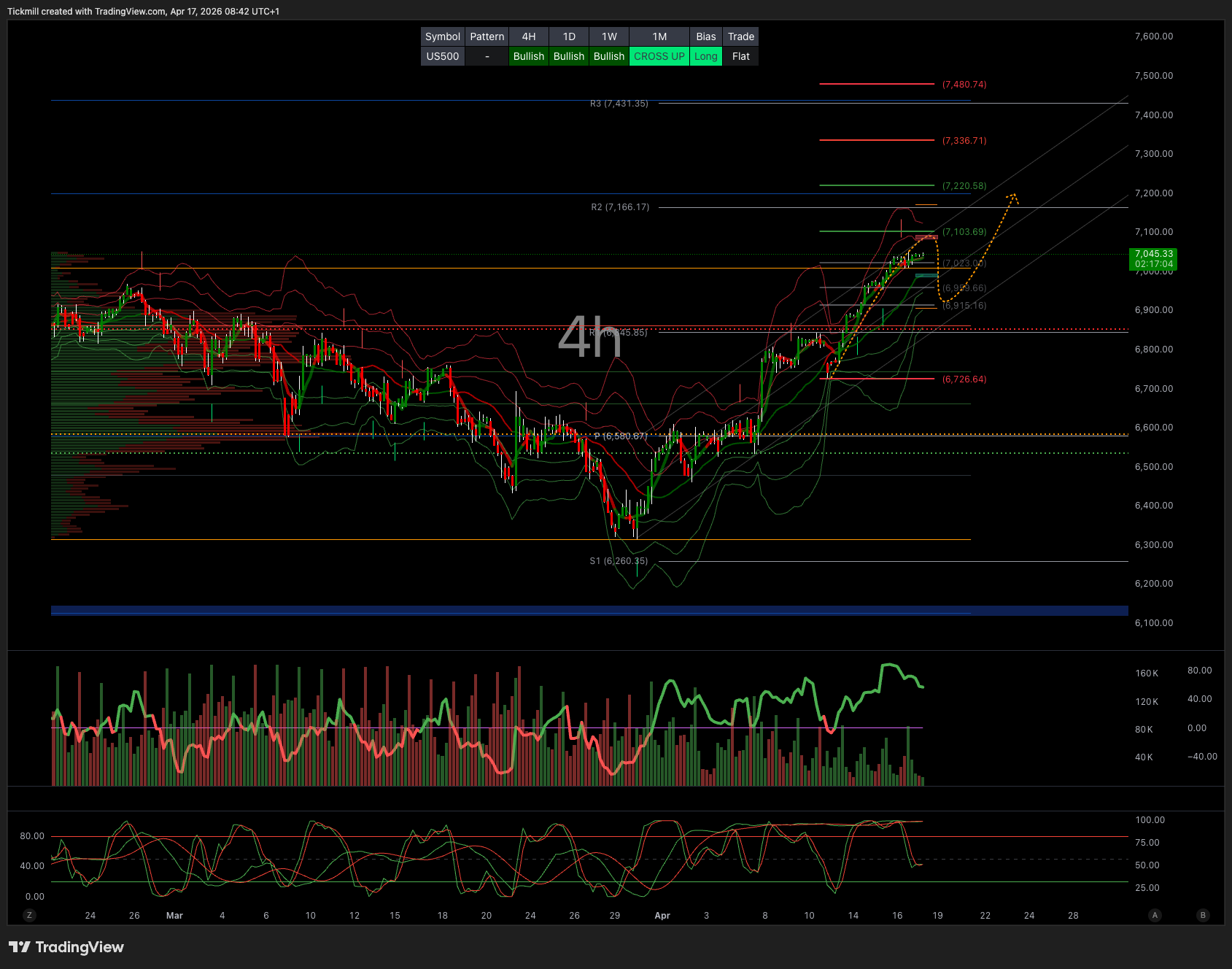Click the current price label 7,045.33
Viewport: 1232px width, 969px height.
pyautogui.click(x=1153, y=255)
